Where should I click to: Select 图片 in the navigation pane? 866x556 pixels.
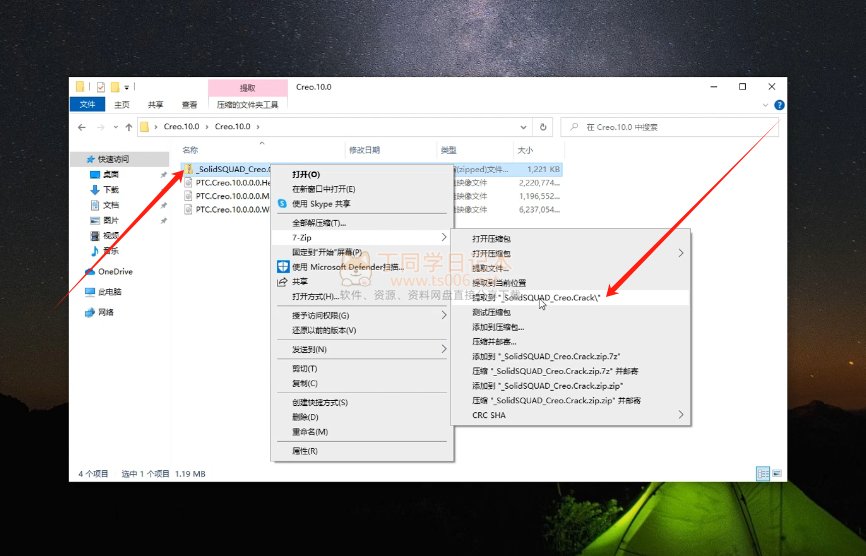tap(111, 220)
